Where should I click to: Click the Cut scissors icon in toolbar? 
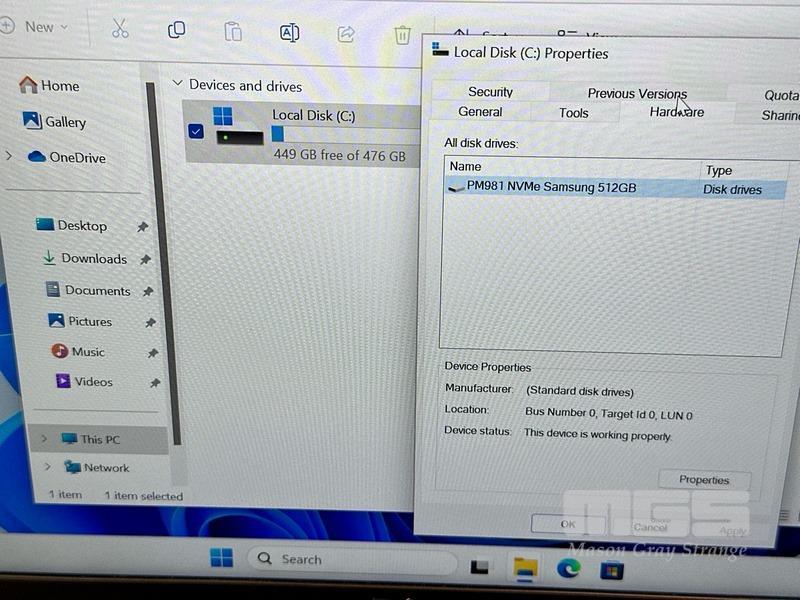pyautogui.click(x=120, y=29)
